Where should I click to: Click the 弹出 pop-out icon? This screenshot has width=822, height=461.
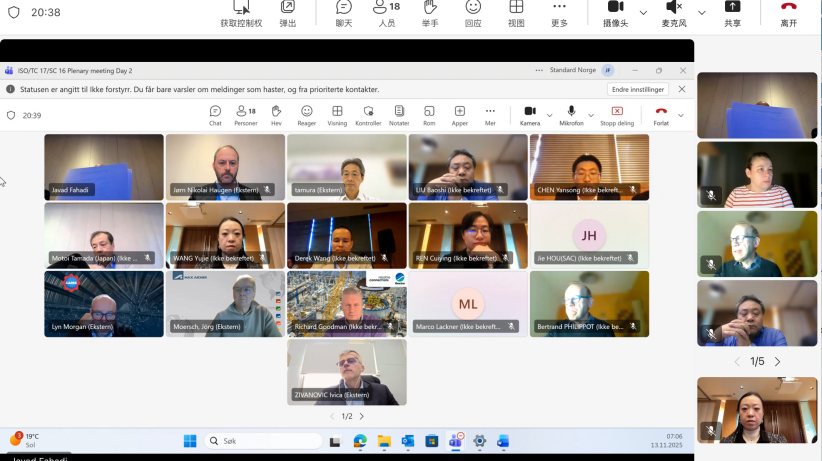[x=288, y=7]
